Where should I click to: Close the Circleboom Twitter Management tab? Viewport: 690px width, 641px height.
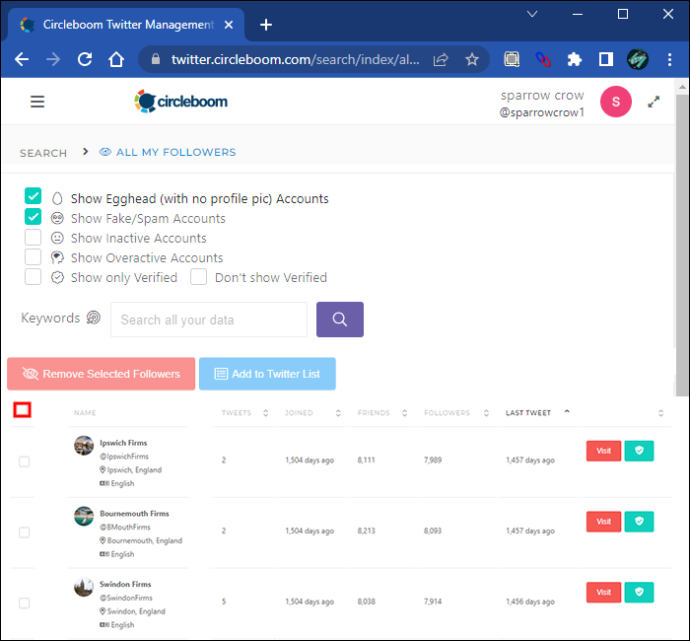(228, 25)
